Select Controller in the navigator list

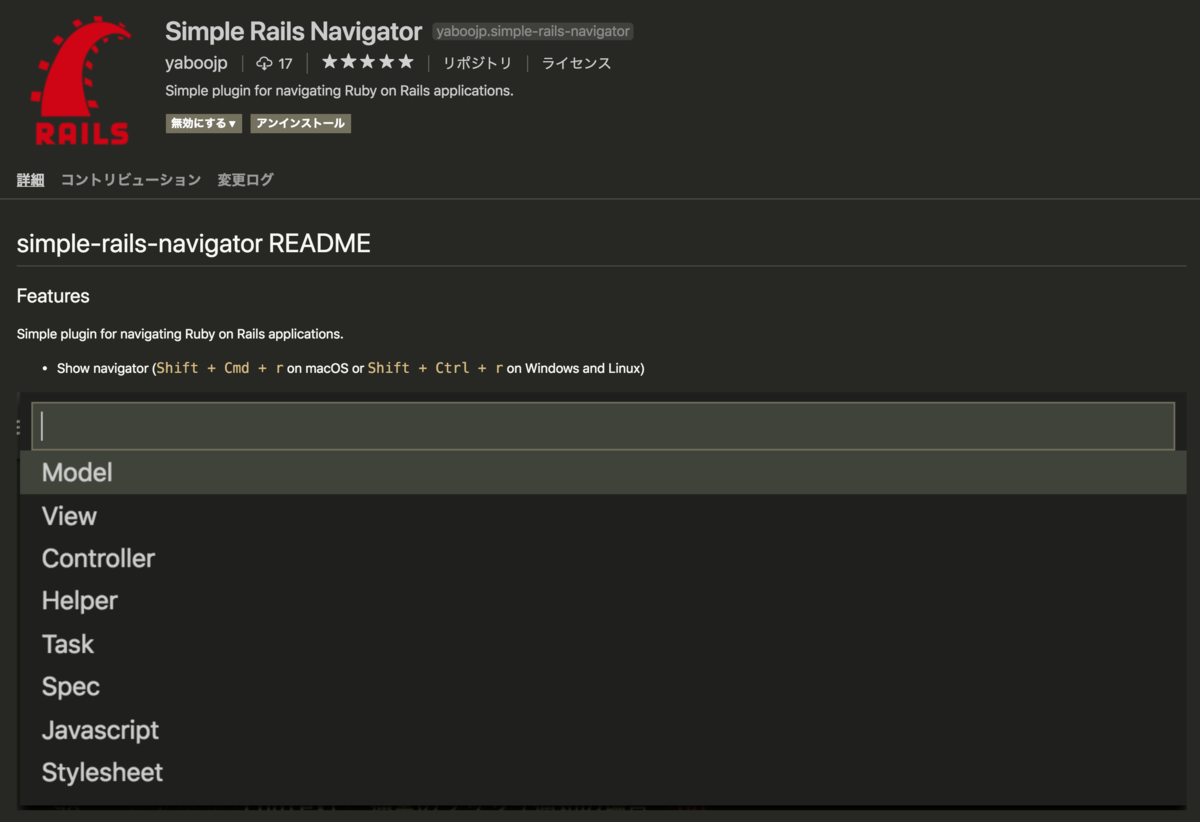tap(603, 558)
